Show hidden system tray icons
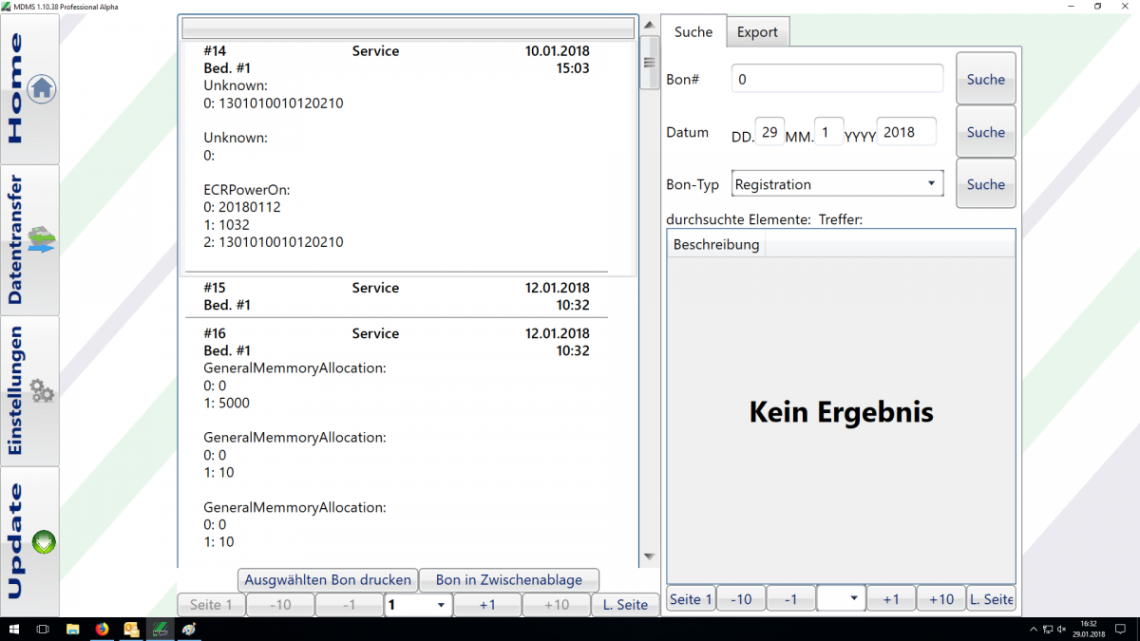Screen dimensions: 1140x641 coord(1033,629)
